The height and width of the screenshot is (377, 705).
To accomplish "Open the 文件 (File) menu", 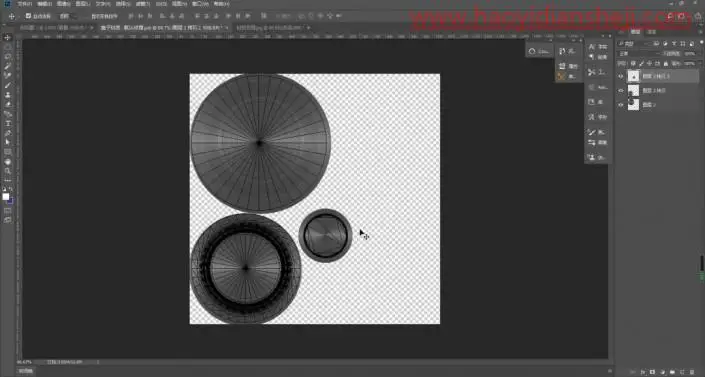I will point(24,4).
